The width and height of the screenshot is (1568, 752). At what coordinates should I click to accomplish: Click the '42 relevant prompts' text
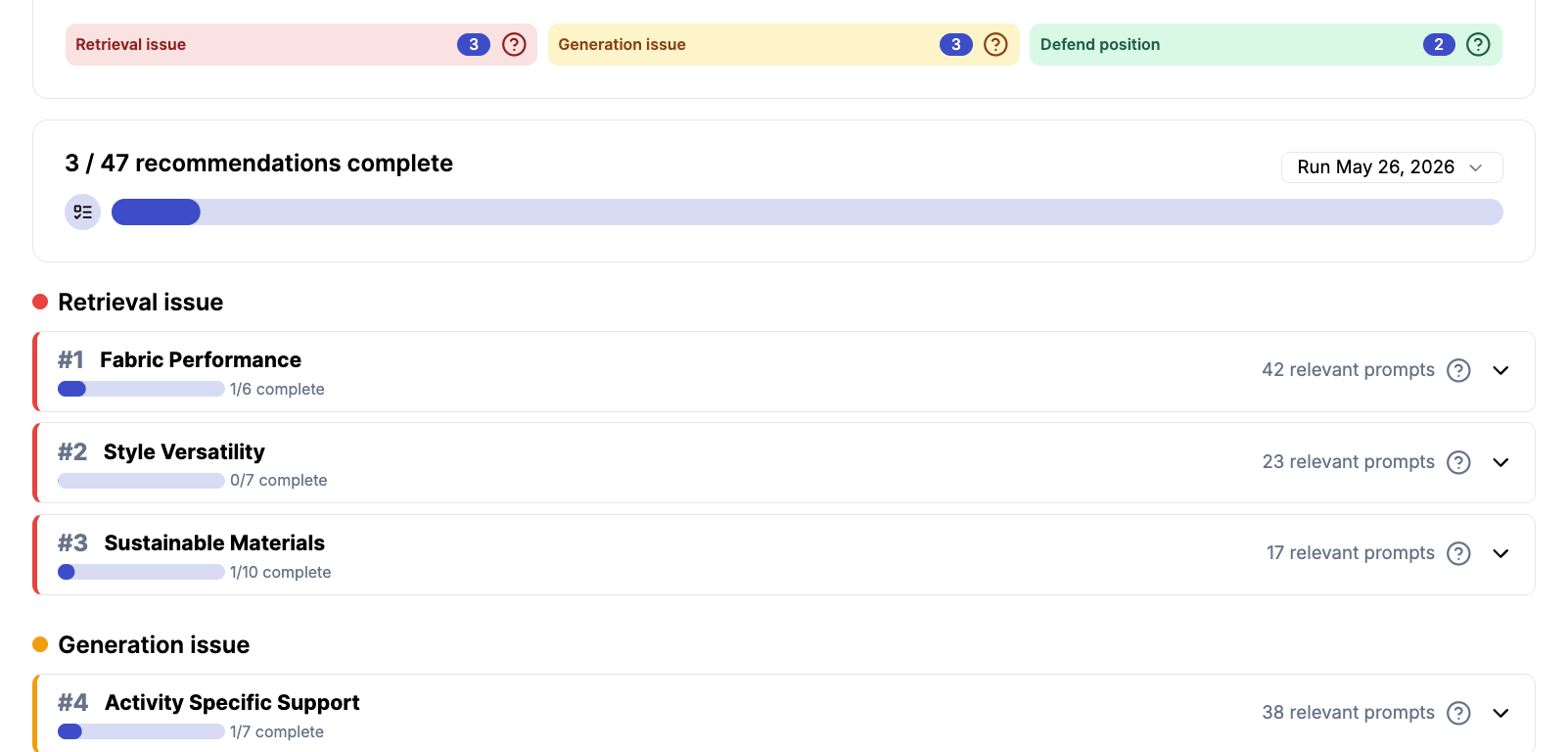click(x=1348, y=370)
